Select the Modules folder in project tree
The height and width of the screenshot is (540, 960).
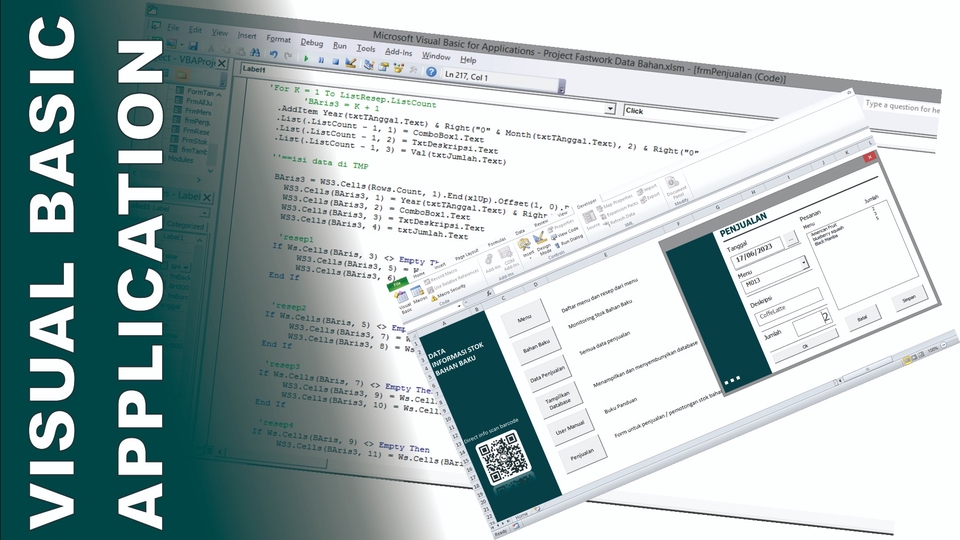pyautogui.click(x=180, y=160)
